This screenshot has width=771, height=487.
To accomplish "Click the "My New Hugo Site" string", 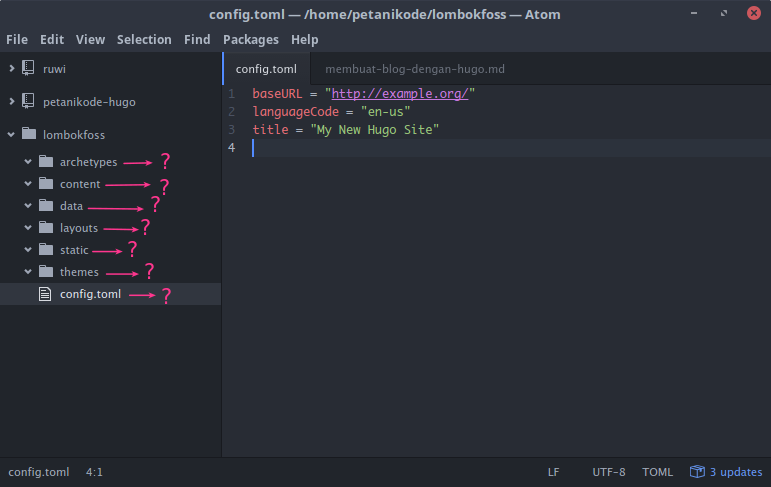I will point(374,130).
